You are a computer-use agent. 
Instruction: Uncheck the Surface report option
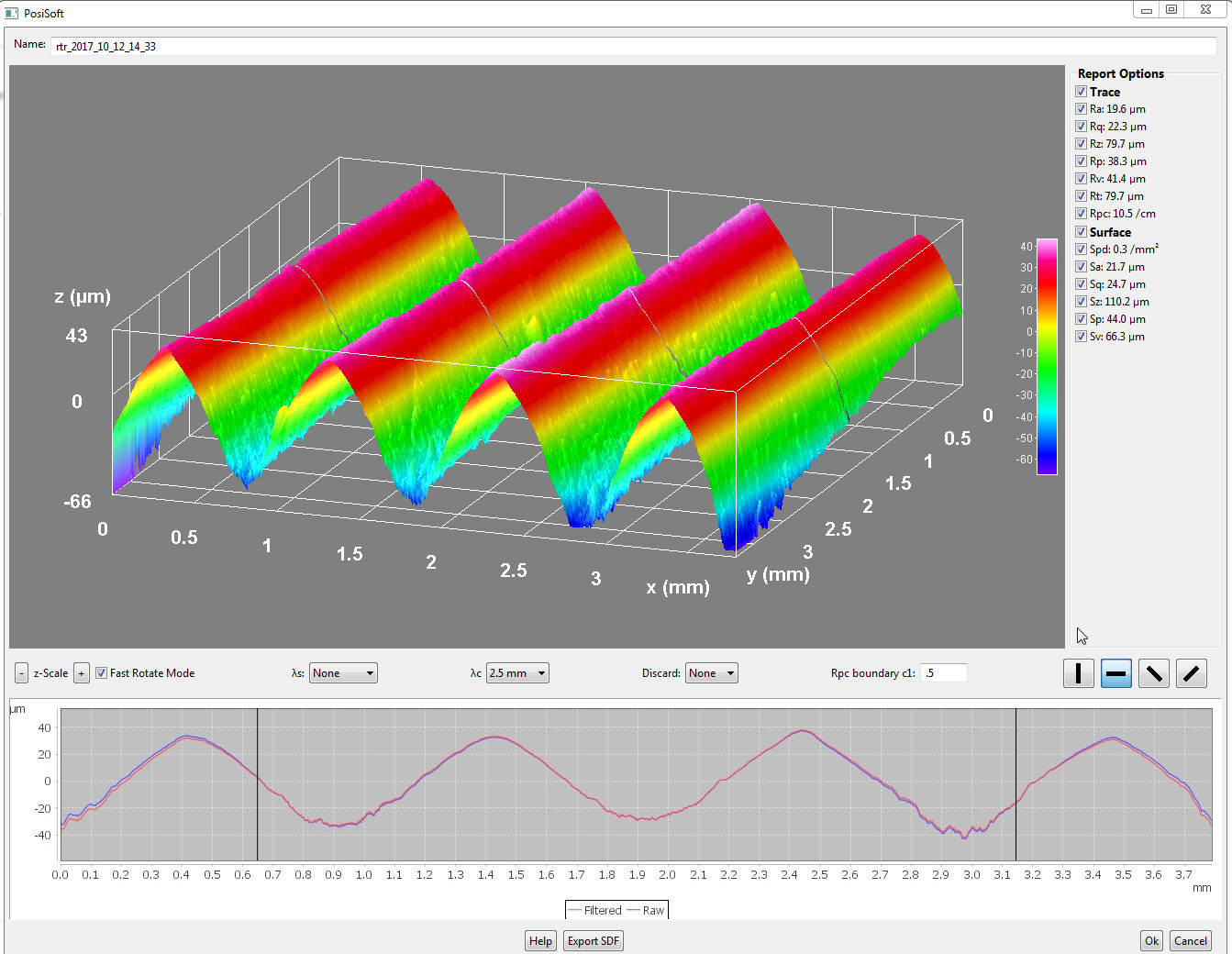tap(1081, 232)
